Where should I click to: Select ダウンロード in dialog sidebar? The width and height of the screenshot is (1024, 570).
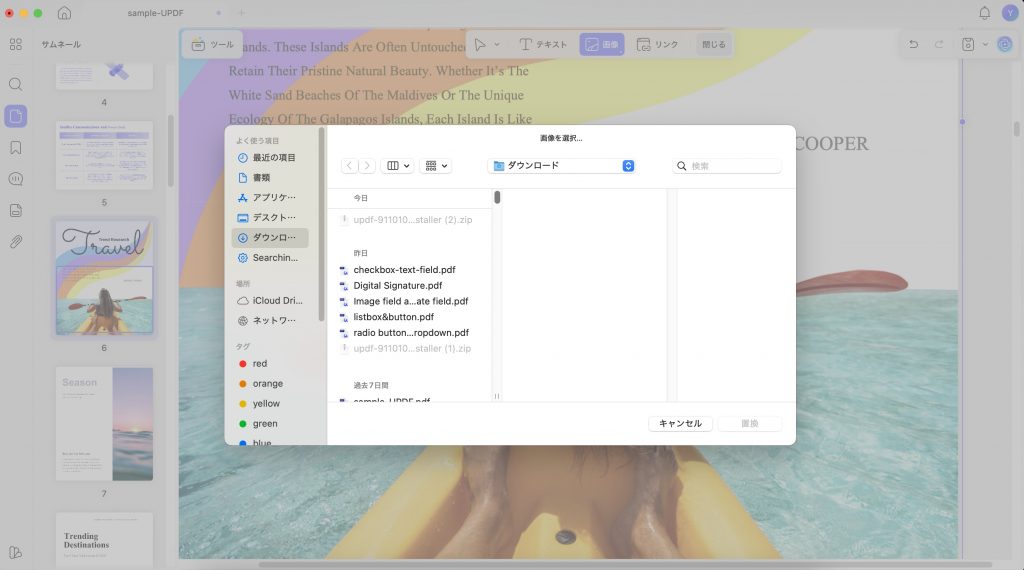[269, 238]
